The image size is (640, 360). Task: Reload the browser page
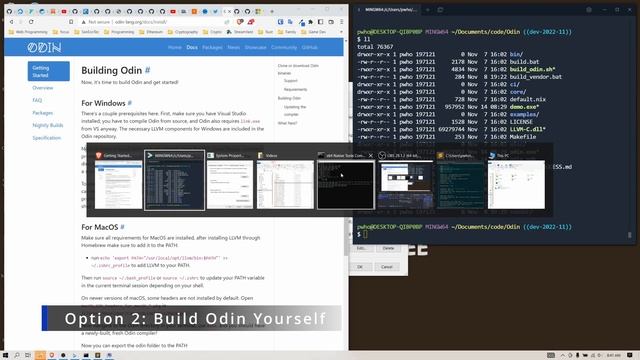[31, 22]
